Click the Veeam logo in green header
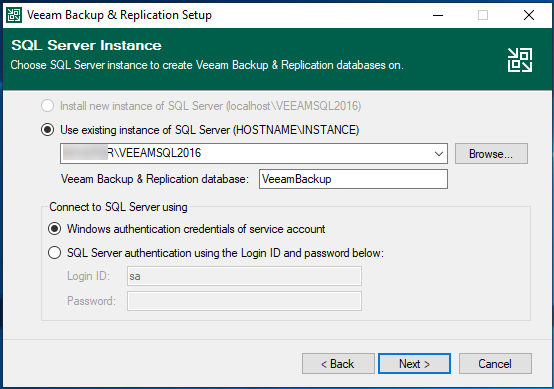The width and height of the screenshot is (554, 389). (x=520, y=60)
